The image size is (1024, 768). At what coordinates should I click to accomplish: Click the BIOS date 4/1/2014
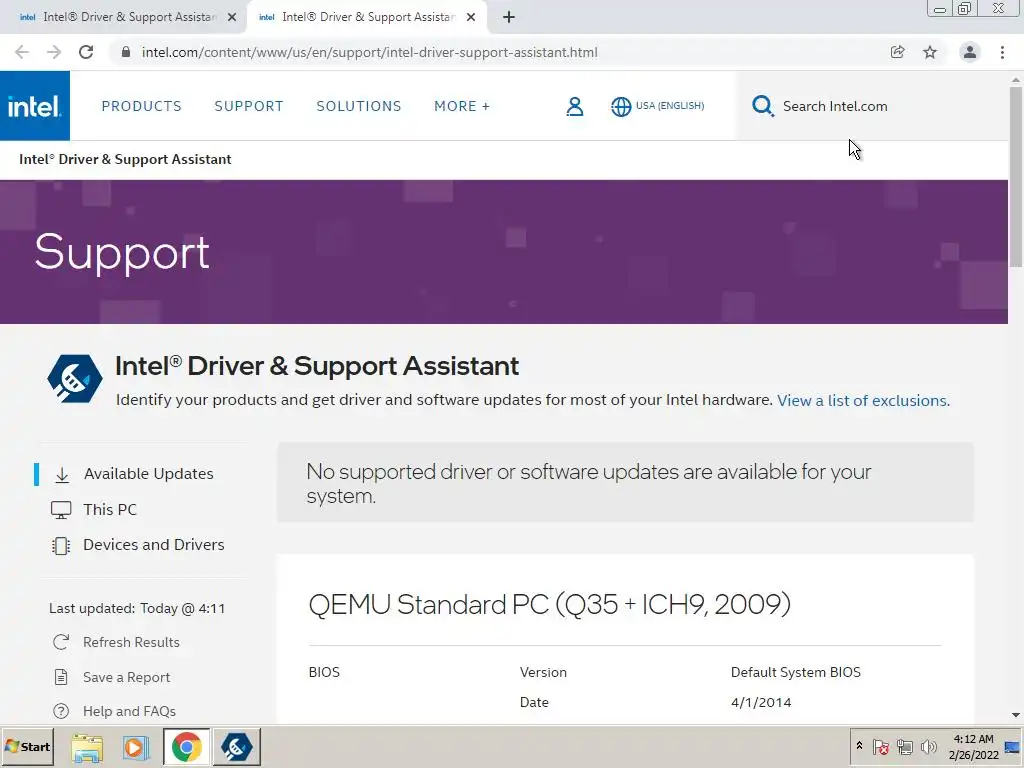[x=761, y=703]
